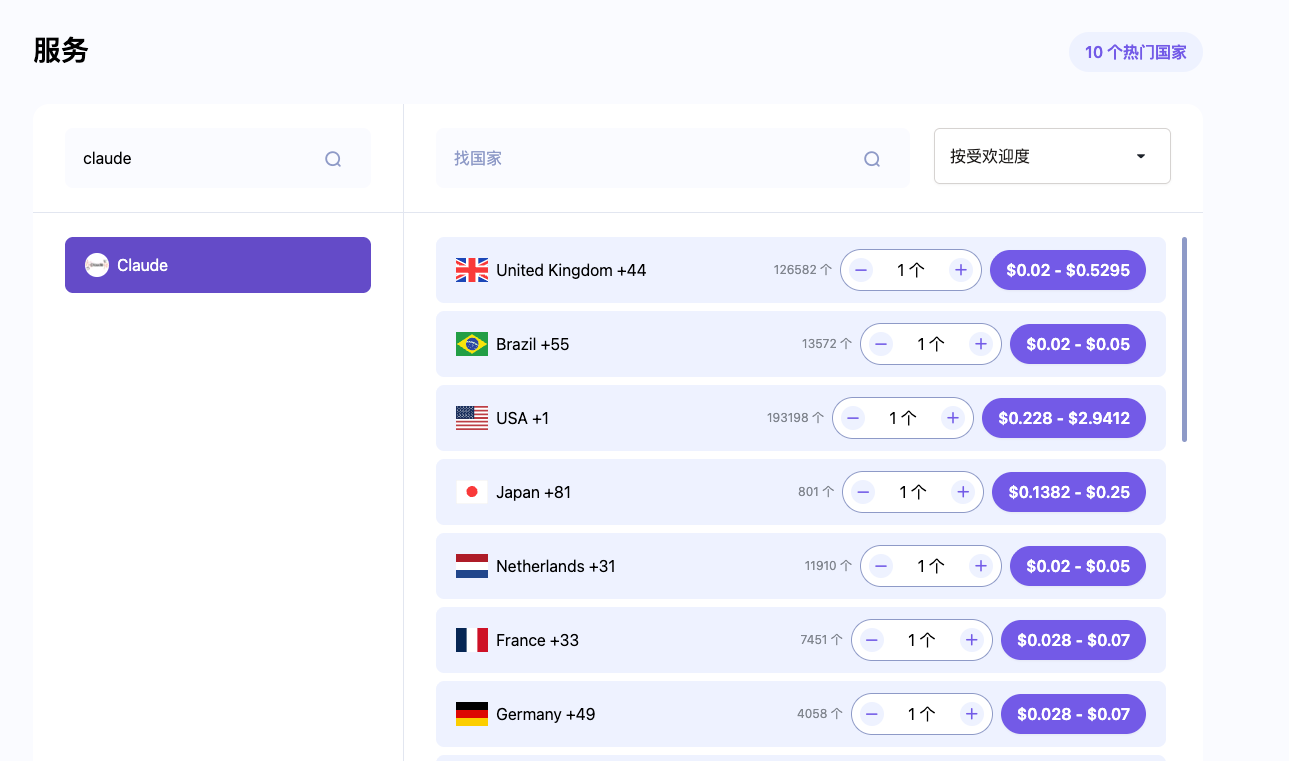Buy United Kingdom number at $0.02 - $0.5295

click(x=1067, y=270)
